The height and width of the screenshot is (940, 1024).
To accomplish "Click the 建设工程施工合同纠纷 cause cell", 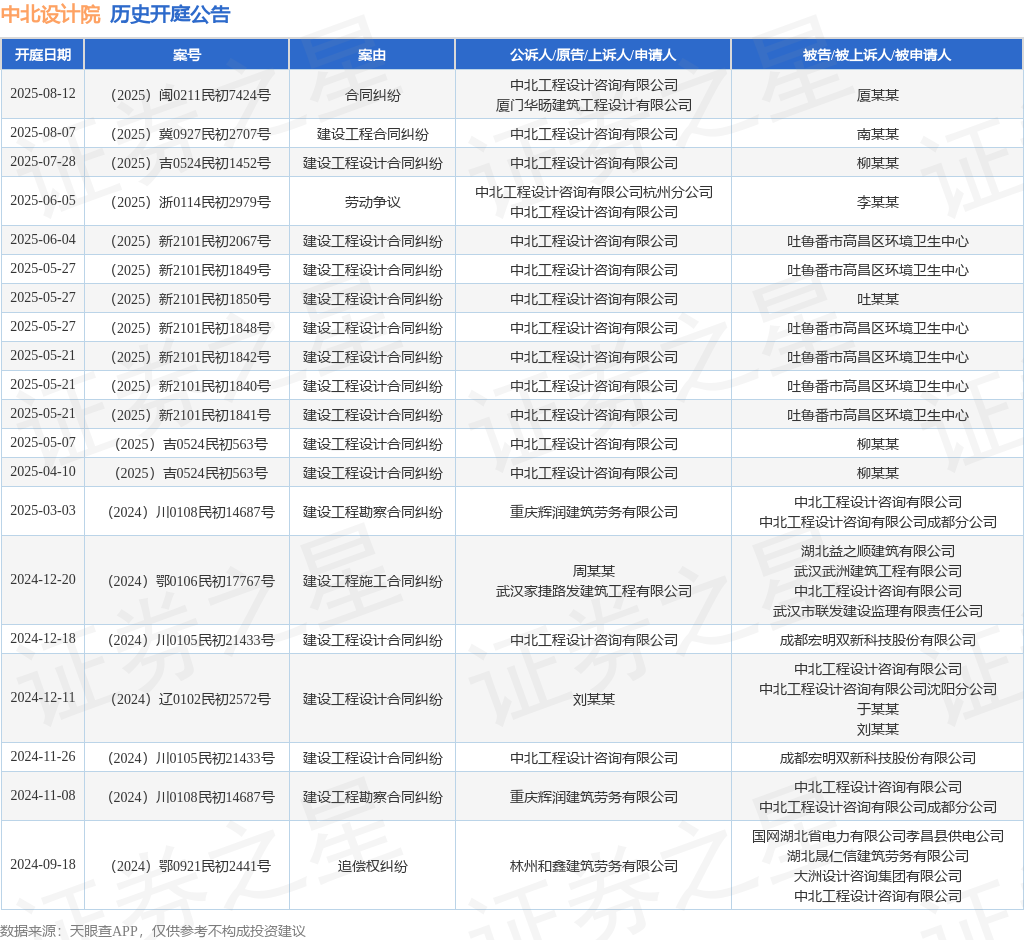I will (372, 581).
